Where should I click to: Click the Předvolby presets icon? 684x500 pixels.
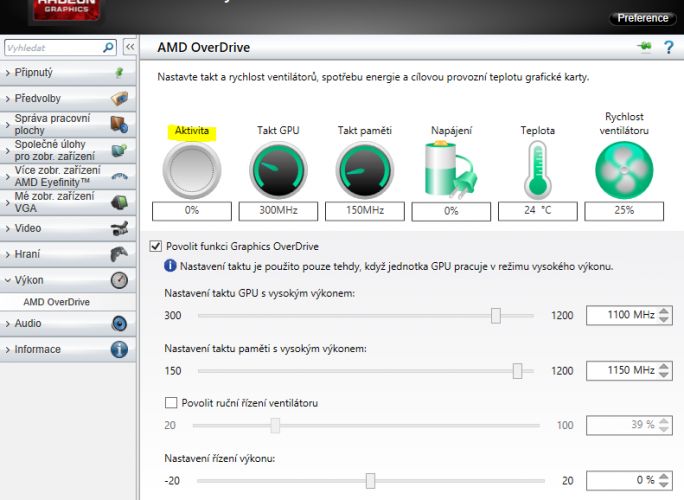pos(119,99)
